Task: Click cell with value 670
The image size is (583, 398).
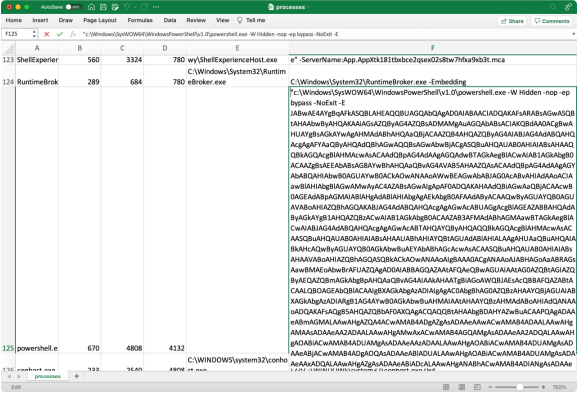Action: (80, 220)
